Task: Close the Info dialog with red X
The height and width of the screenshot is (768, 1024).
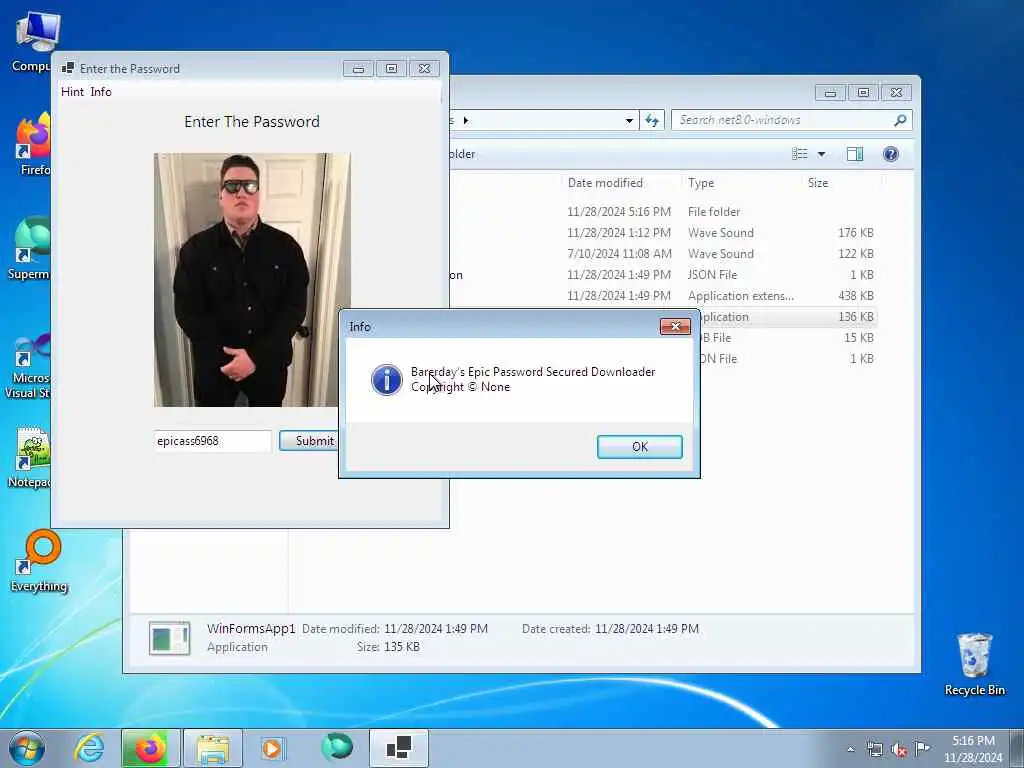Action: (x=675, y=326)
